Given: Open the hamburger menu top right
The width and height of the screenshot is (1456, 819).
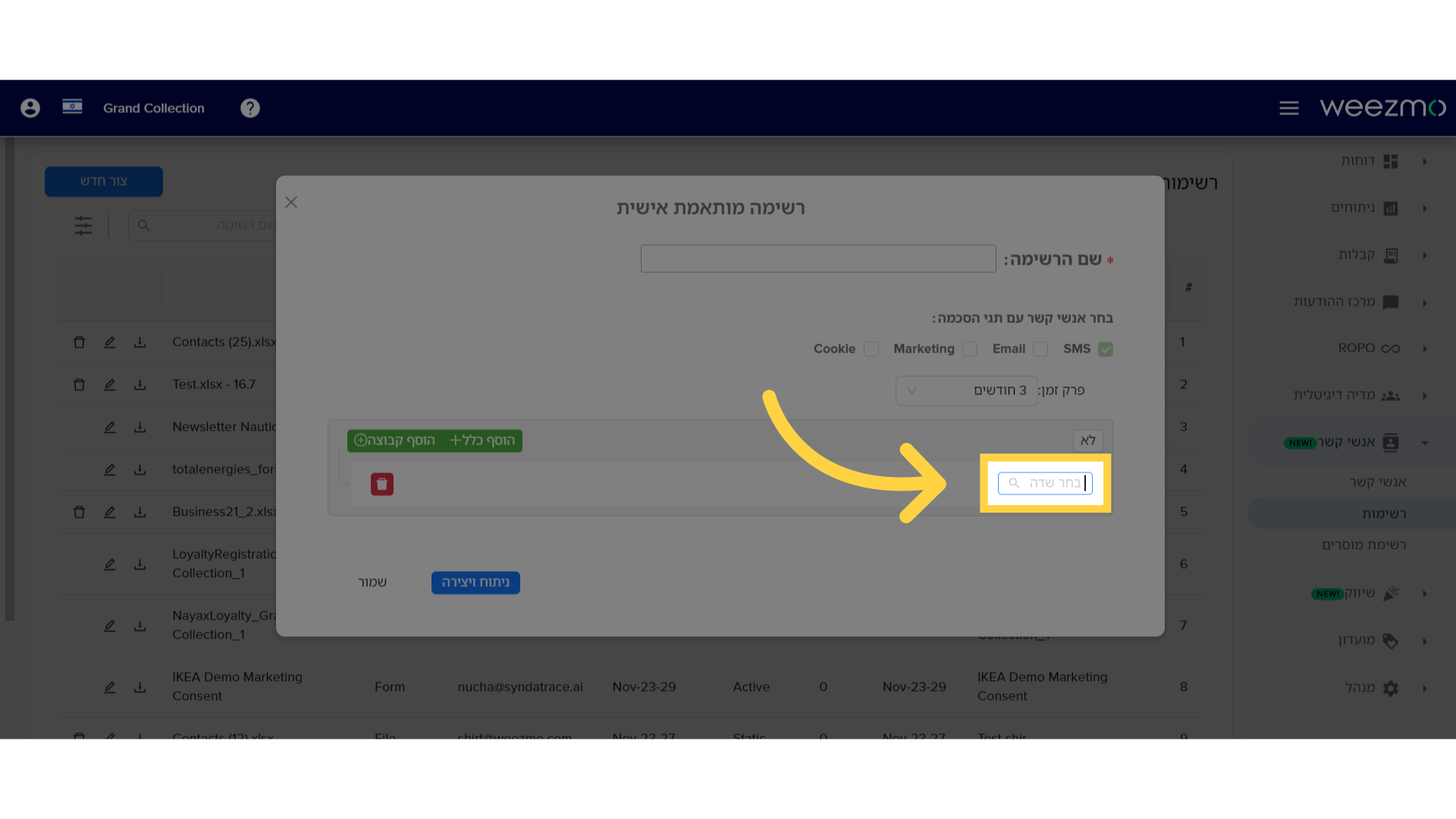Looking at the screenshot, I should click(x=1288, y=108).
